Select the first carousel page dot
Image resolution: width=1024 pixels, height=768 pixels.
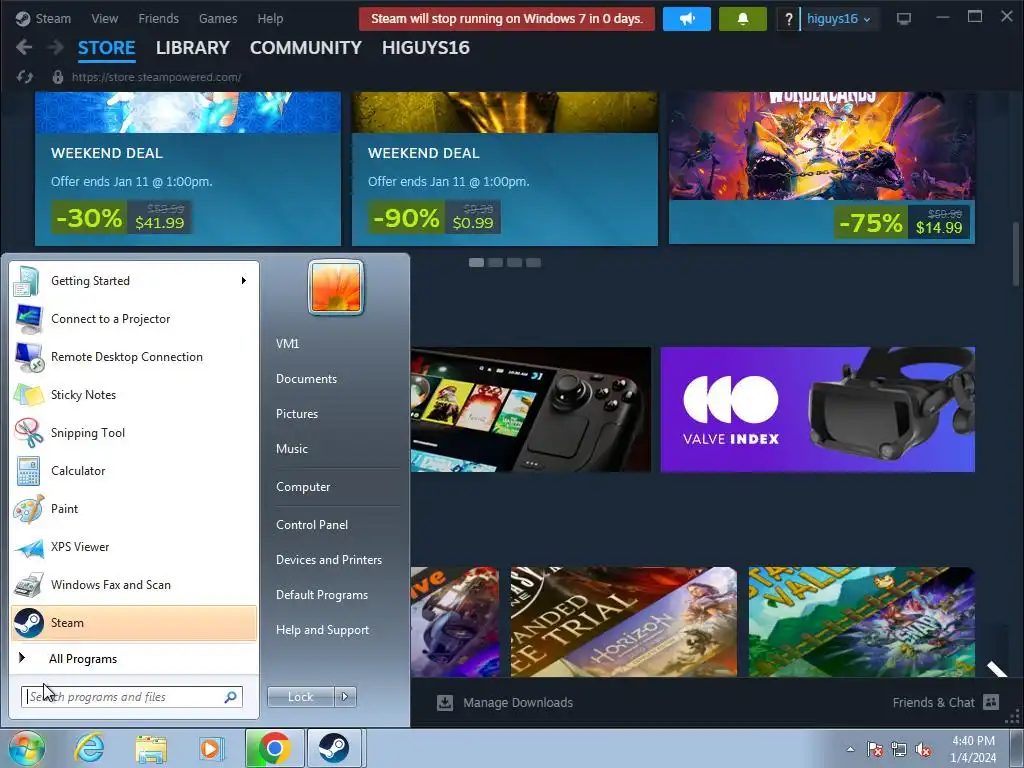(x=477, y=263)
